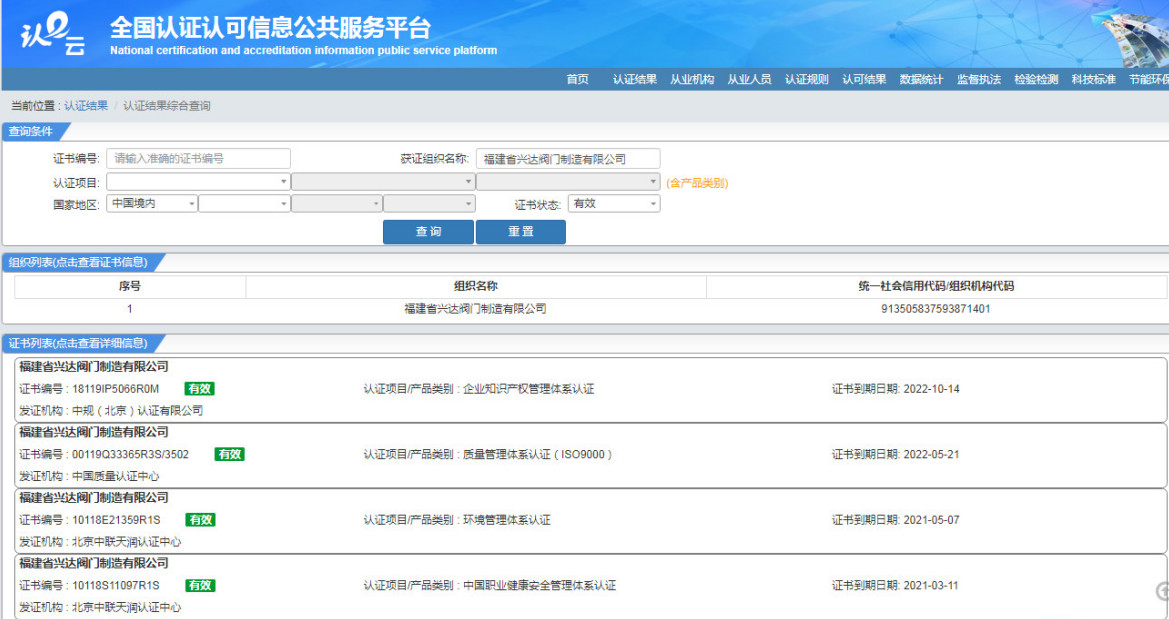Click credit code 913505837593871401
Viewport: 1169px width, 619px height.
tap(936, 309)
